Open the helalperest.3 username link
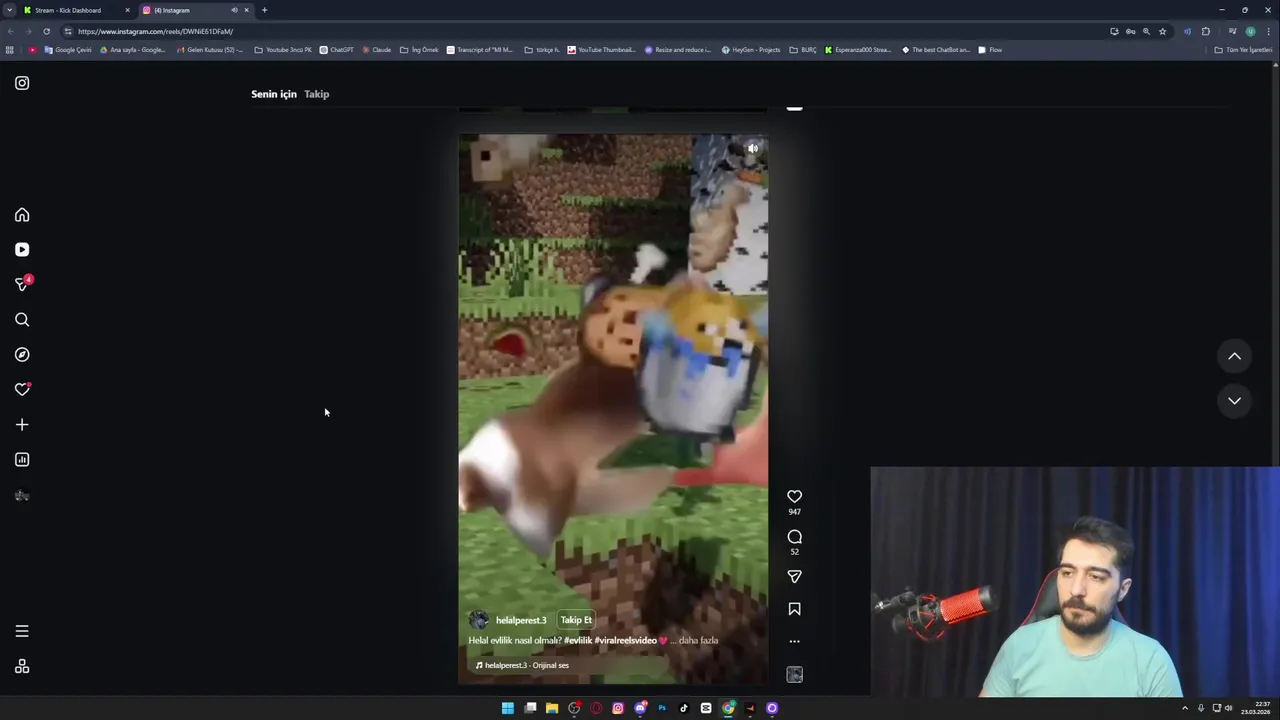1280x720 pixels. (521, 620)
